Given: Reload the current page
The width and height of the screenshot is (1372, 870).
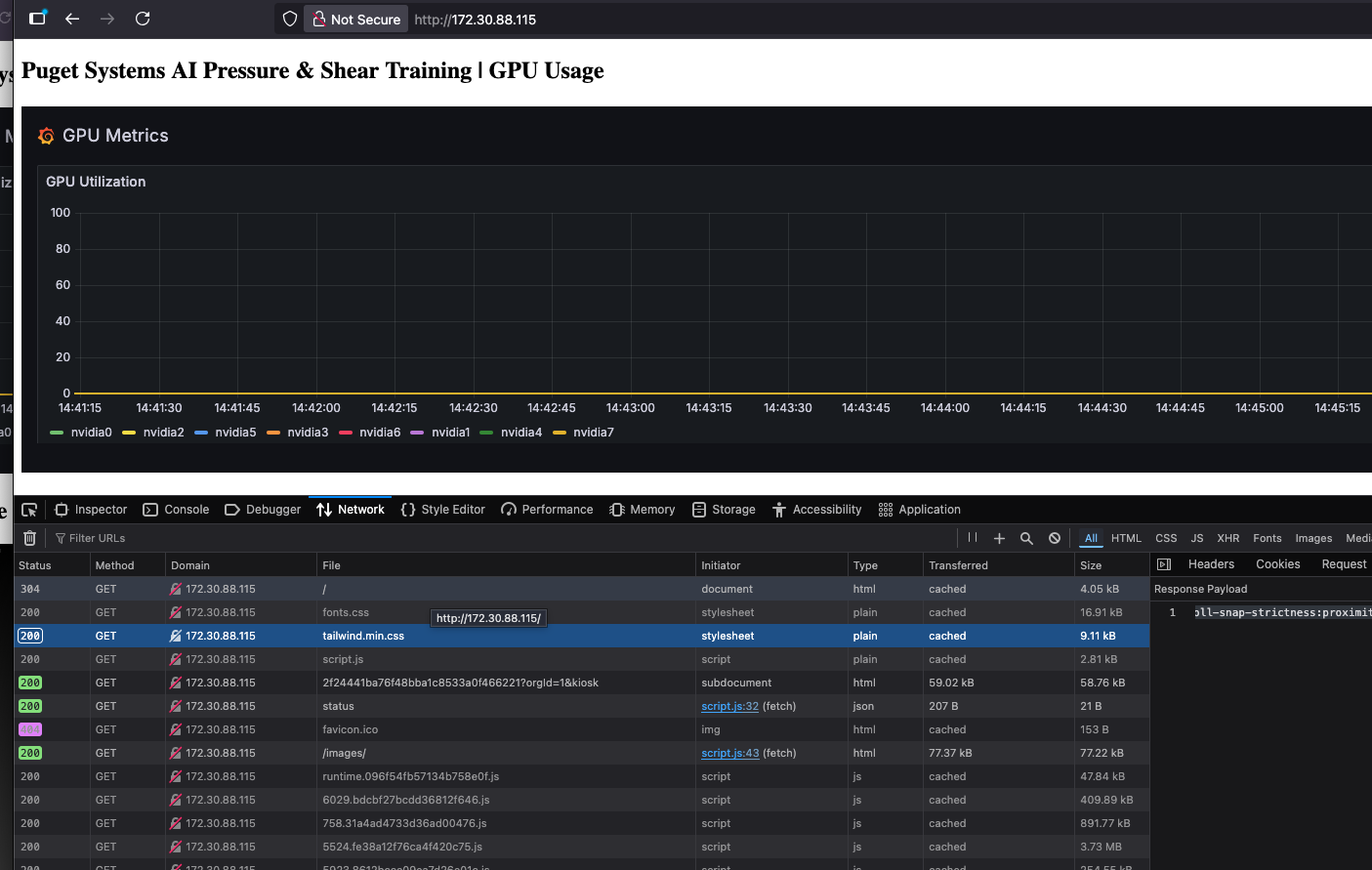Looking at the screenshot, I should pyautogui.click(x=142, y=19).
